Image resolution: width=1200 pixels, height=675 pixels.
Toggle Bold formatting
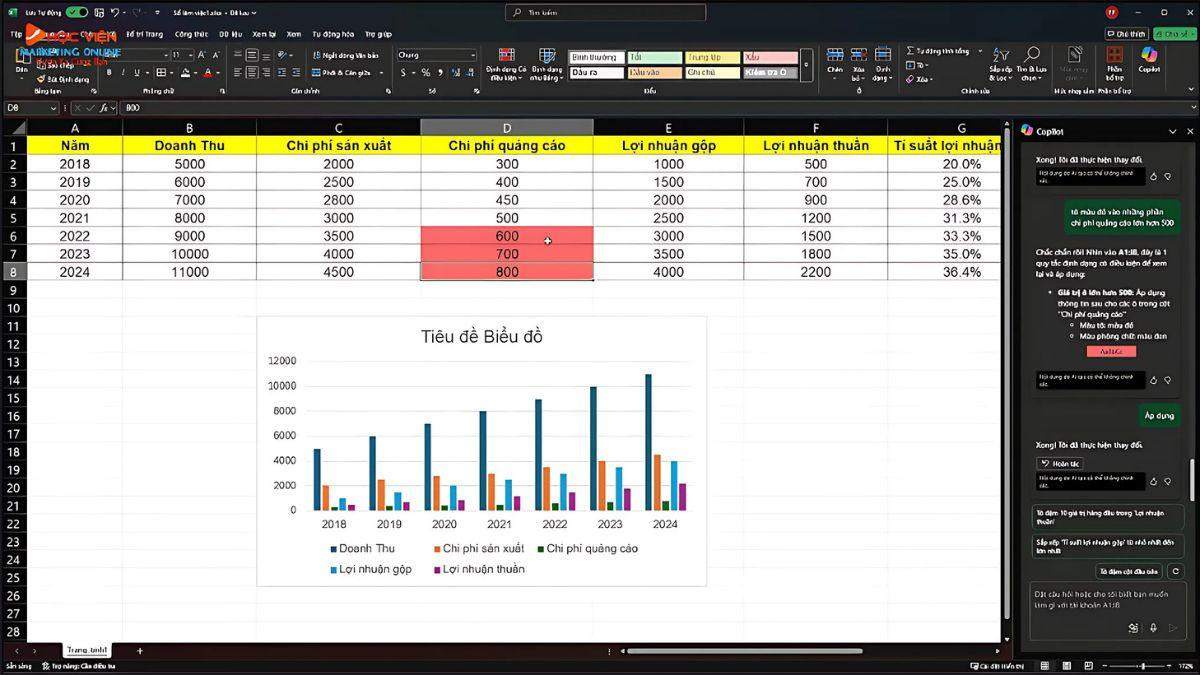(109, 73)
